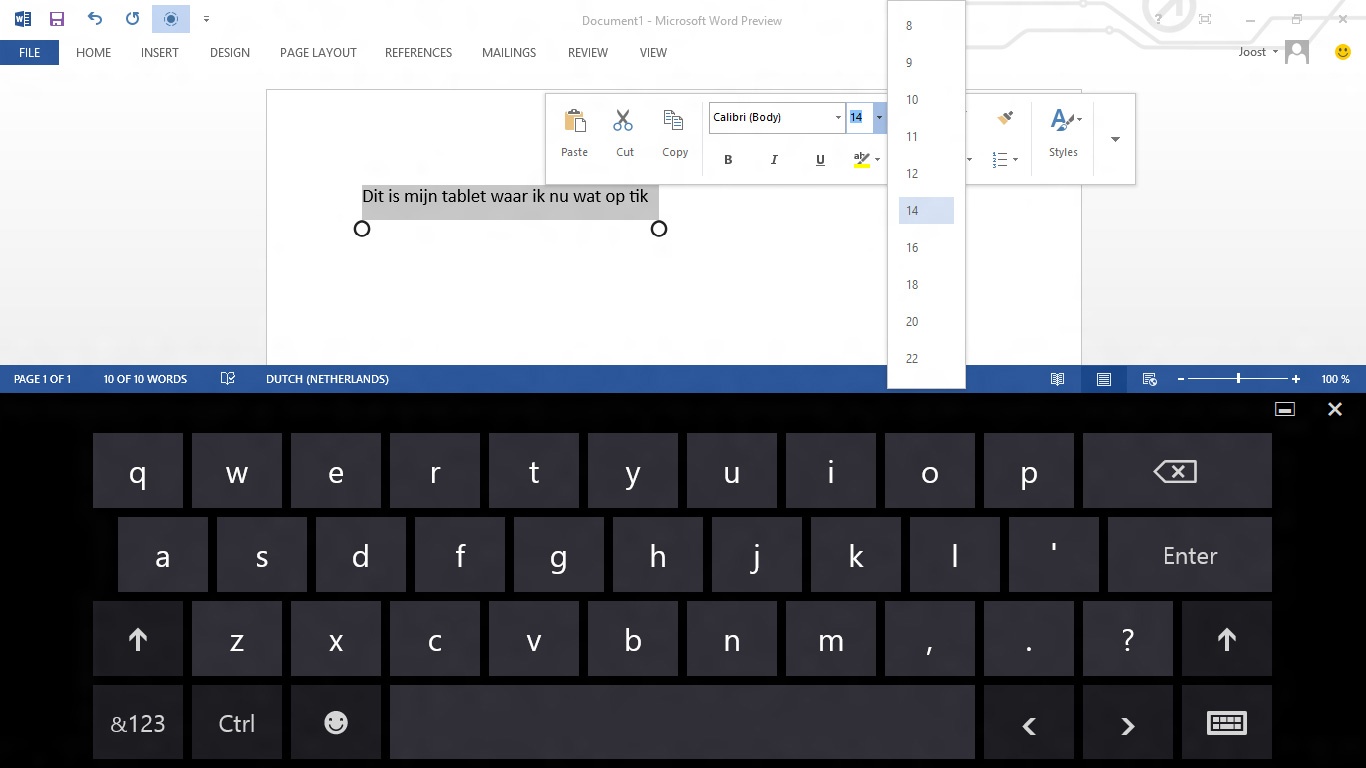Open the FILE tab
The image size is (1366, 768).
coord(30,52)
